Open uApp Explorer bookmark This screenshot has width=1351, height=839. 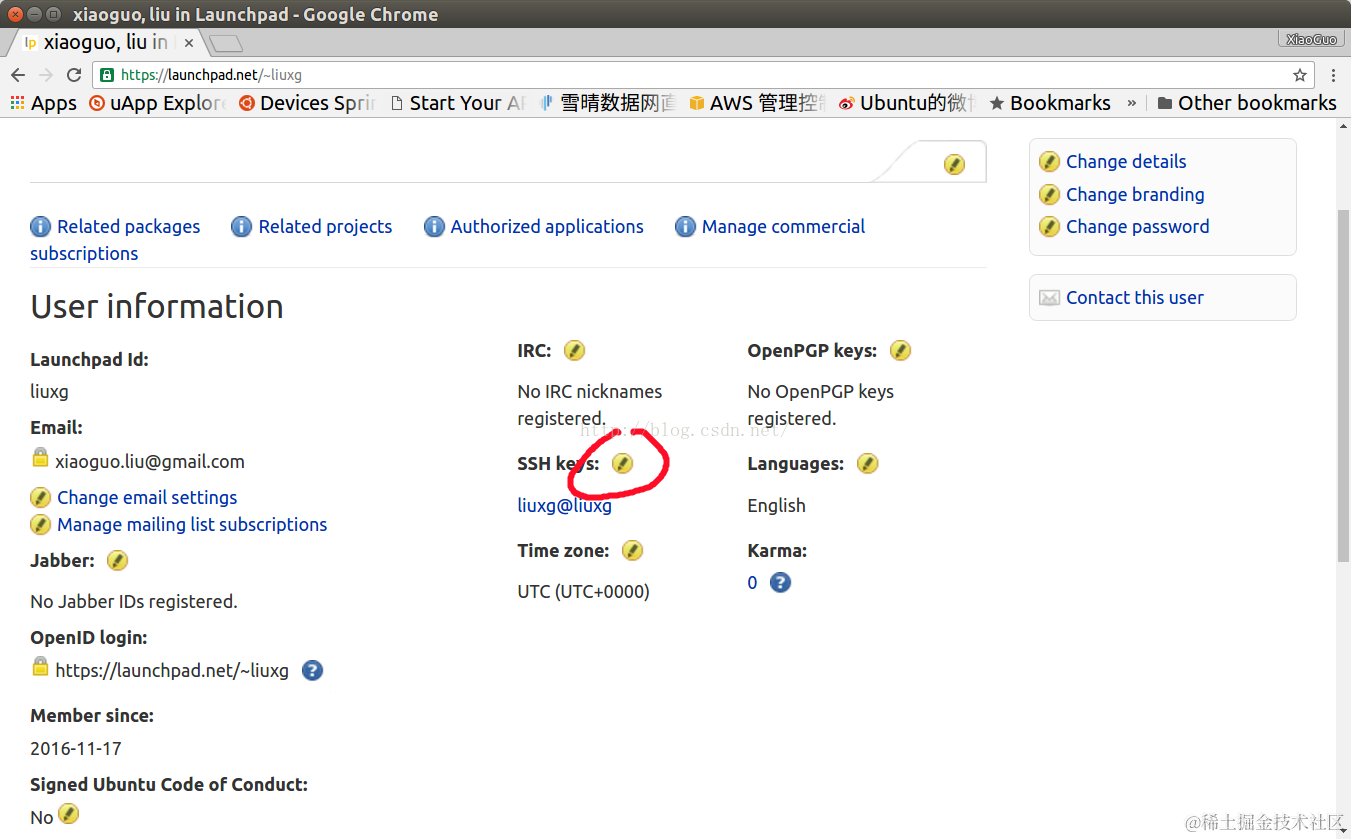(158, 103)
